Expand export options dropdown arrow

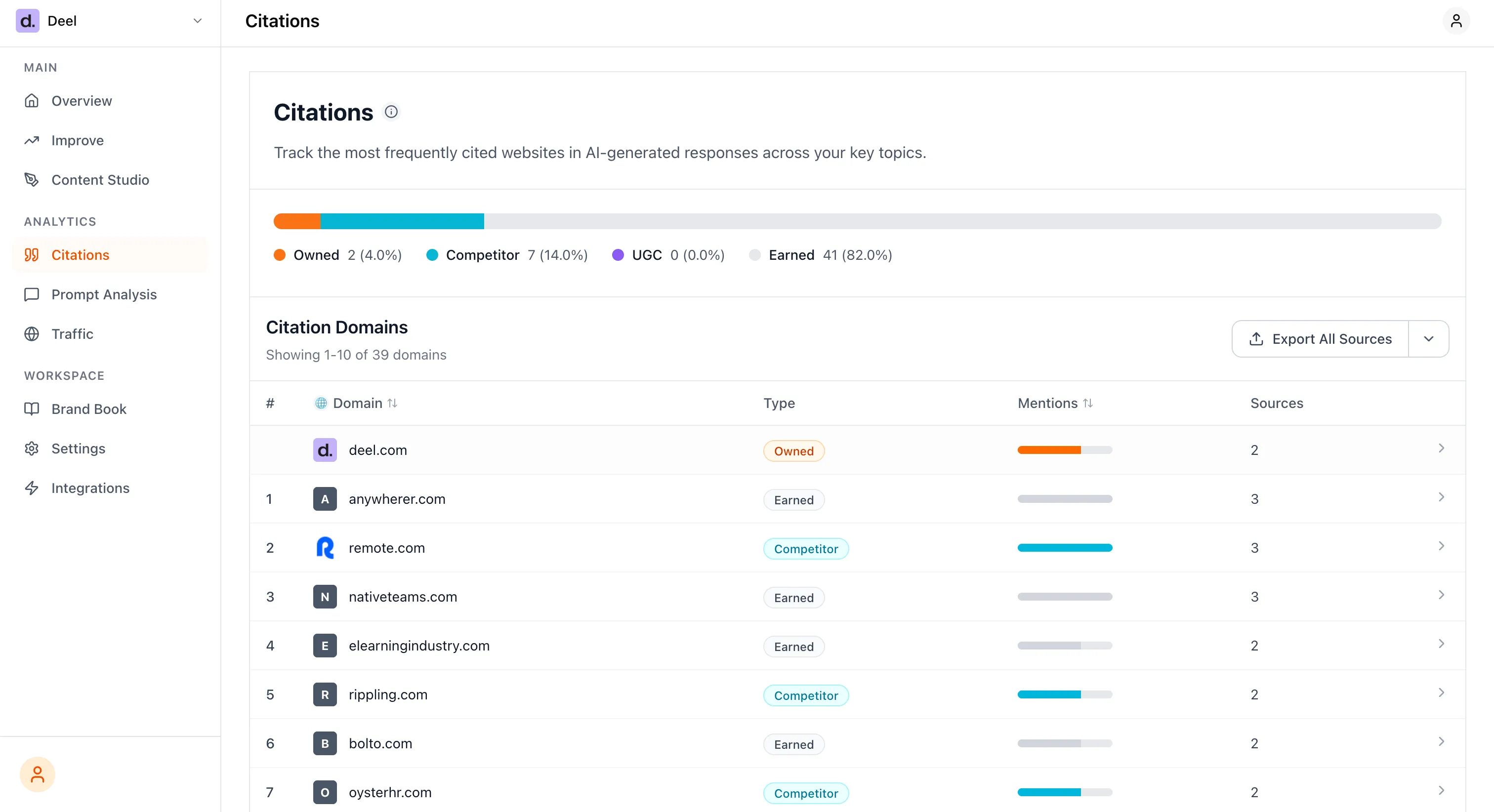(1428, 339)
